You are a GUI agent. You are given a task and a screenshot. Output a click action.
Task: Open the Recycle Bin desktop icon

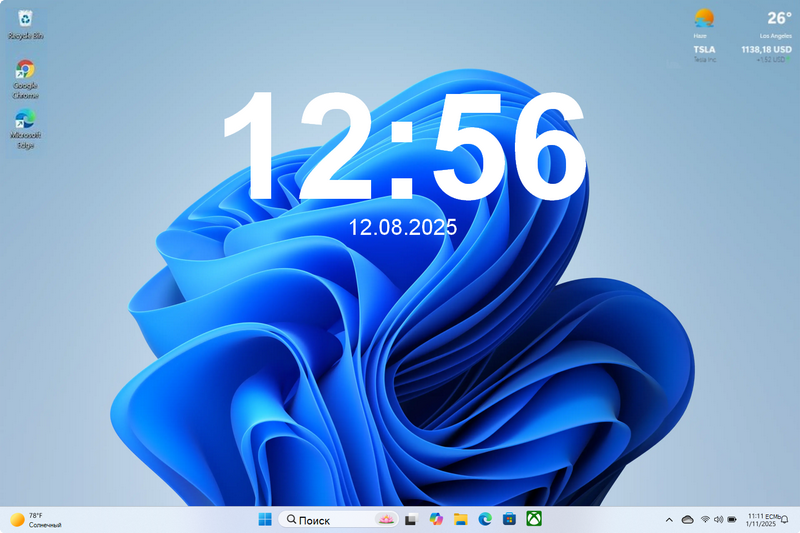pyautogui.click(x=25, y=20)
